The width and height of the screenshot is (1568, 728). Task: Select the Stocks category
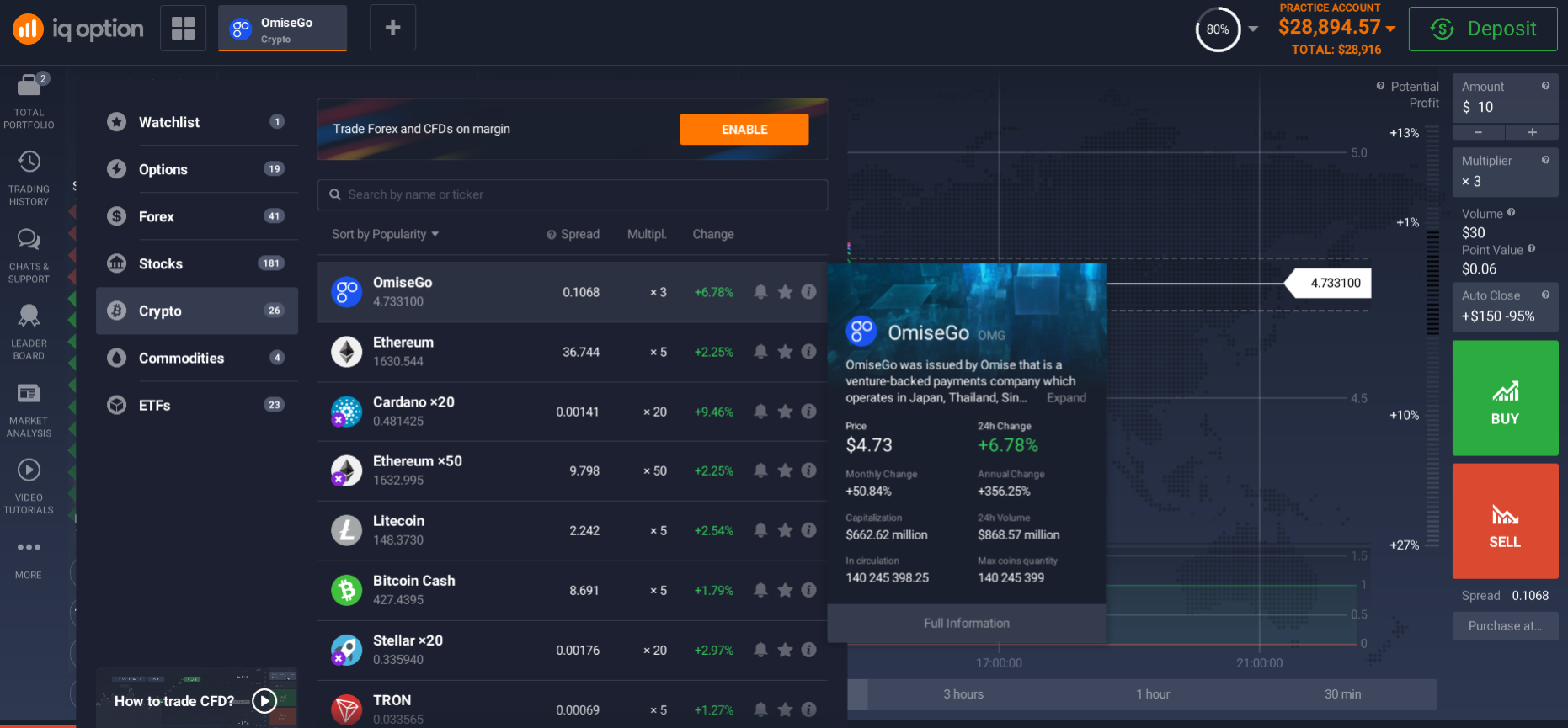197,263
